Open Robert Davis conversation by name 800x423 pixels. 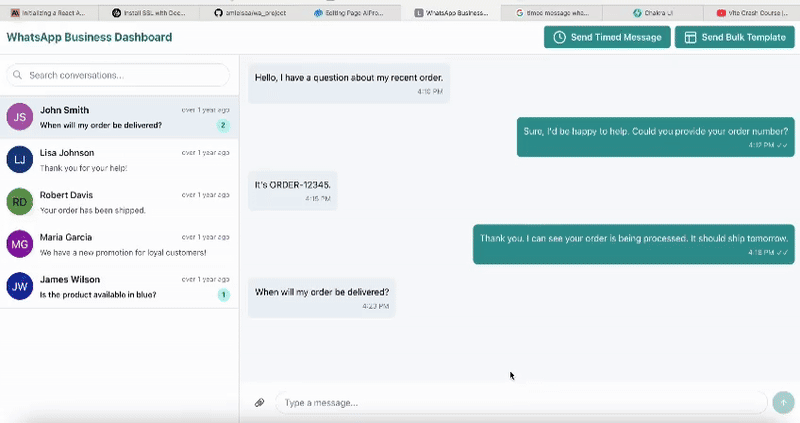tap(66, 194)
